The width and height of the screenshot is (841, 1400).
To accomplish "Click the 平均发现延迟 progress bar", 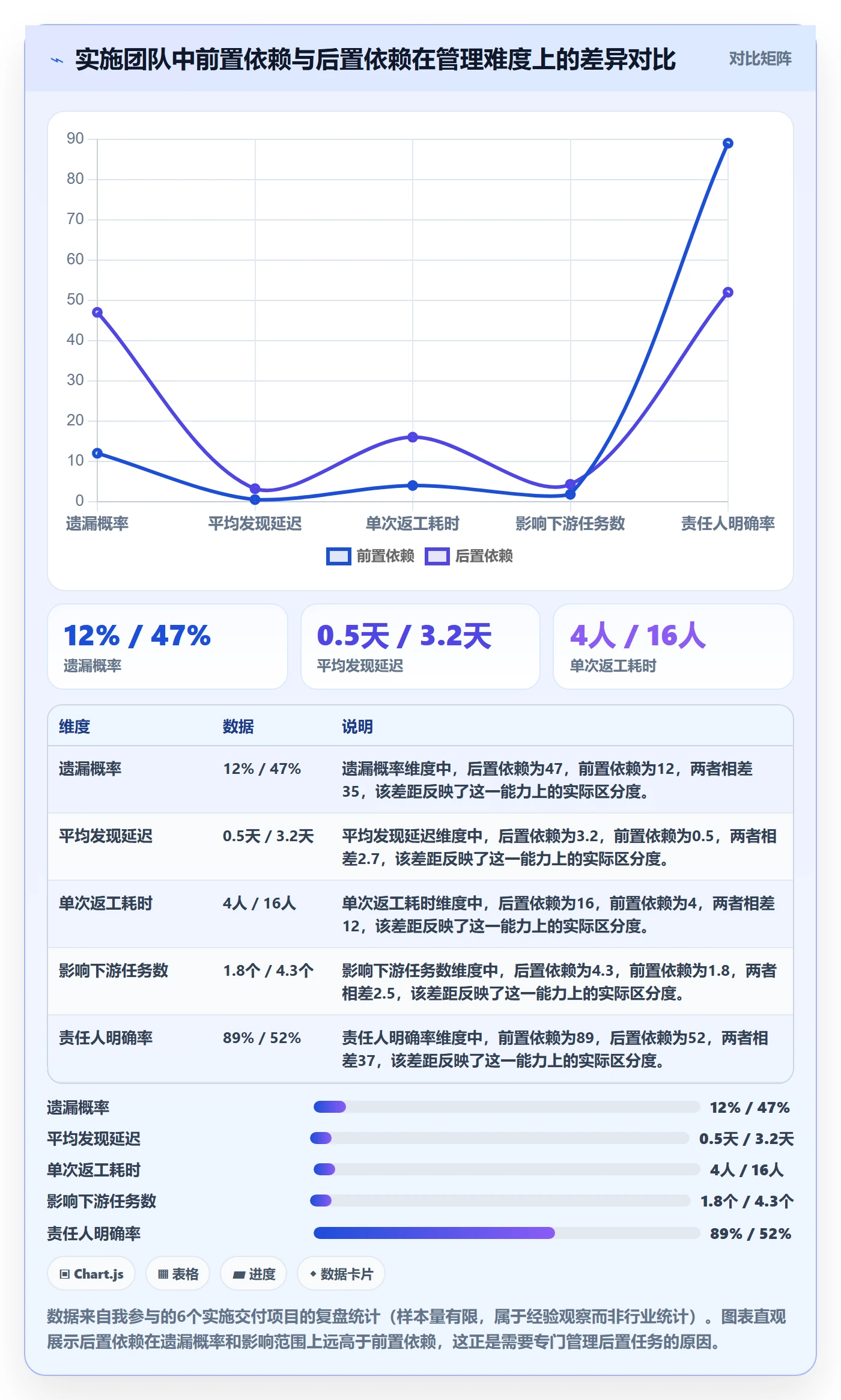I will tap(500, 1138).
